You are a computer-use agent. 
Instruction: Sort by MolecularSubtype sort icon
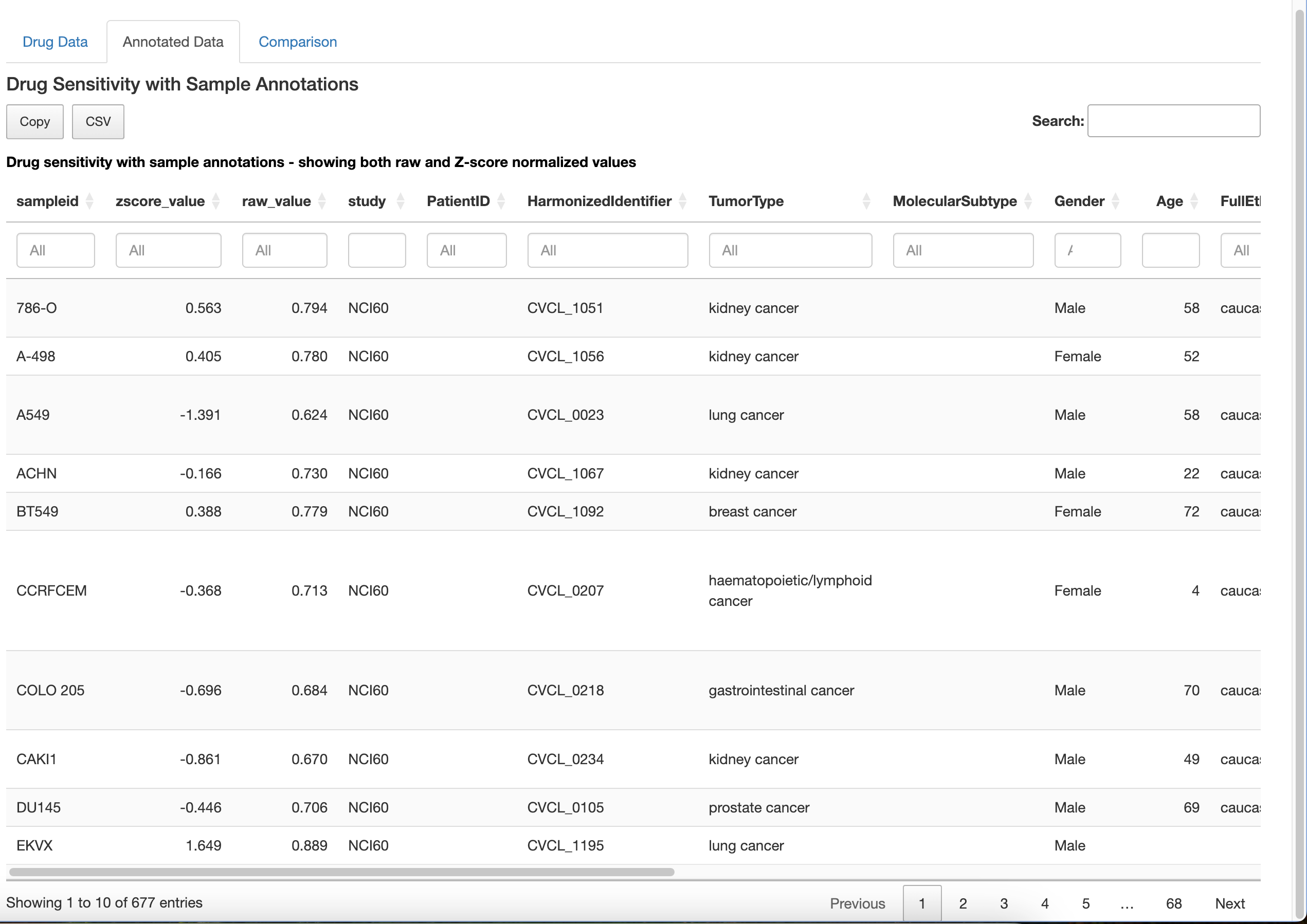coord(1028,201)
